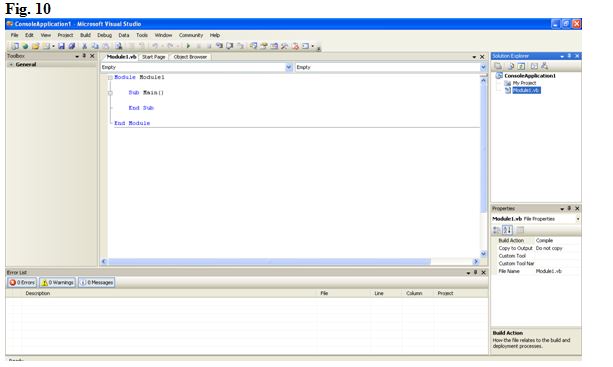Toggle the 0 Warnings filter button
The width and height of the screenshot is (613, 367).
click(57, 282)
